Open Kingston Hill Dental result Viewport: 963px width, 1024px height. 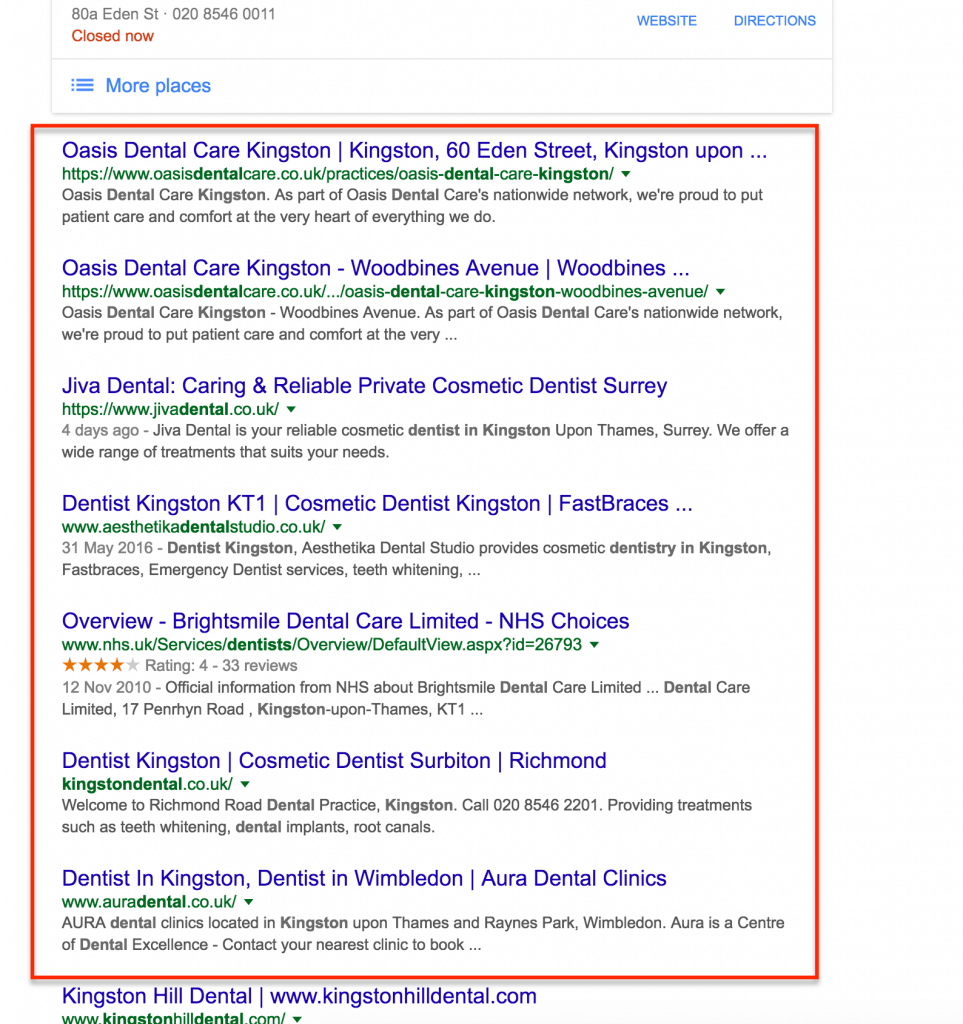click(x=299, y=996)
